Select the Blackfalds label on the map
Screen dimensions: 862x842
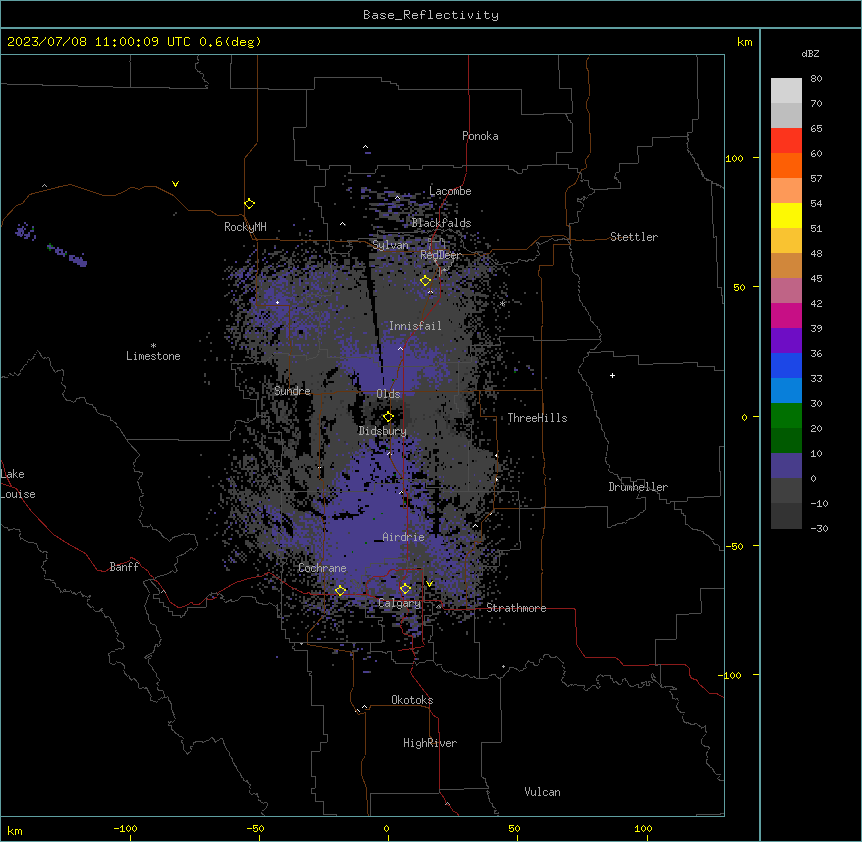click(x=441, y=223)
